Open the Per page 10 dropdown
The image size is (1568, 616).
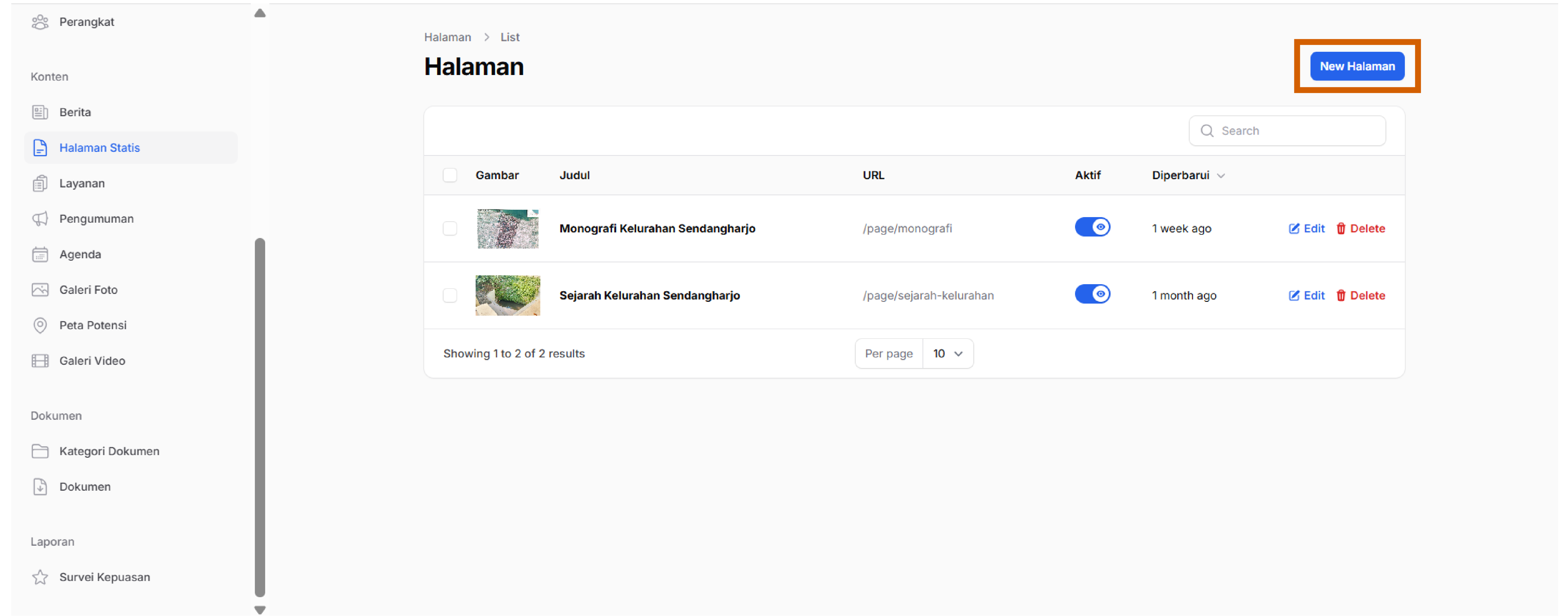tap(948, 354)
